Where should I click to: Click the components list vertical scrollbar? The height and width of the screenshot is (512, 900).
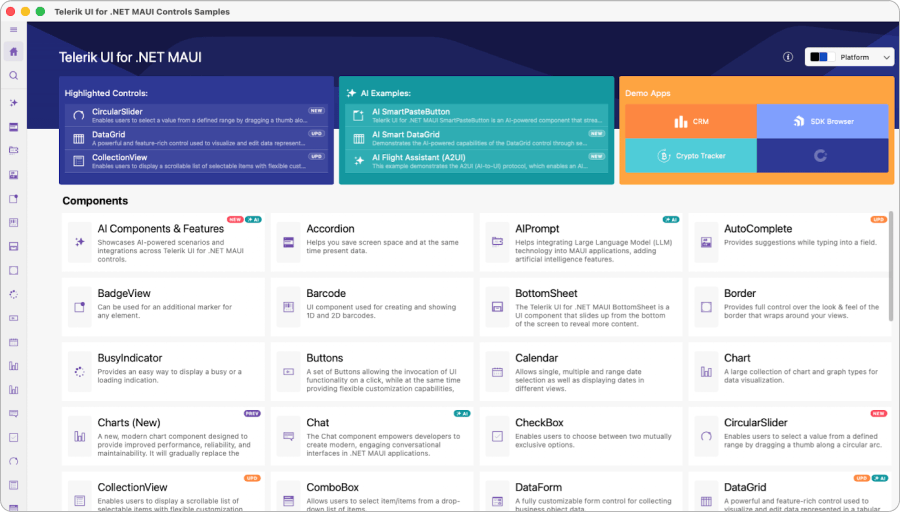pos(891,266)
